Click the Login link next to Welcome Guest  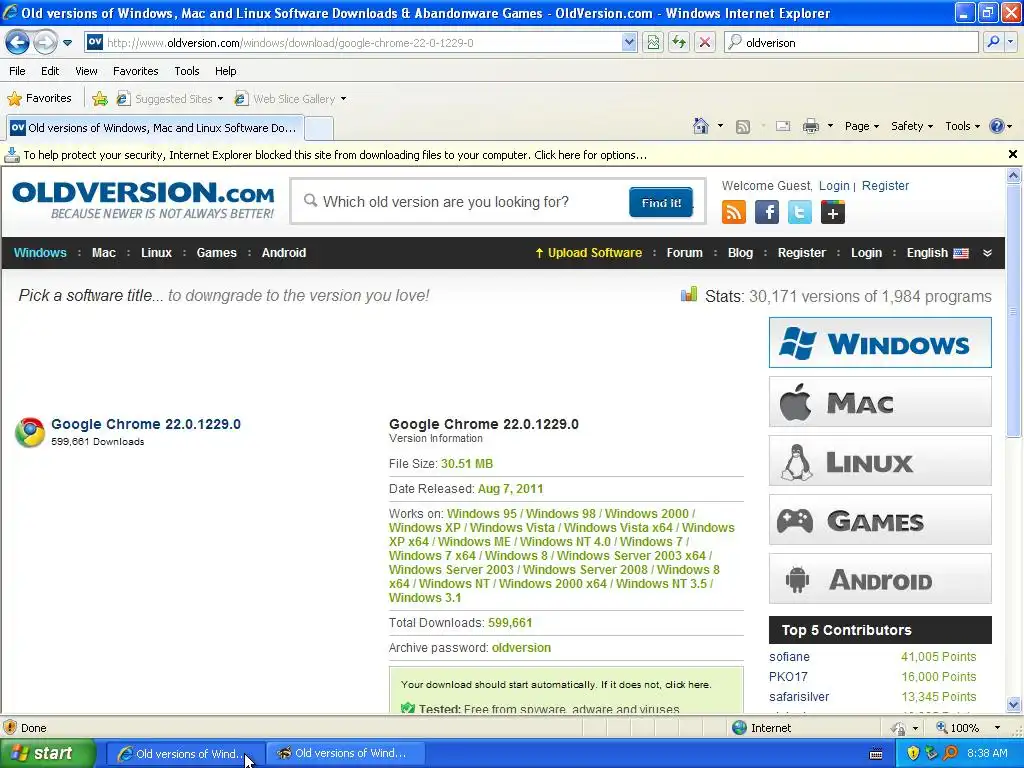[x=834, y=185]
